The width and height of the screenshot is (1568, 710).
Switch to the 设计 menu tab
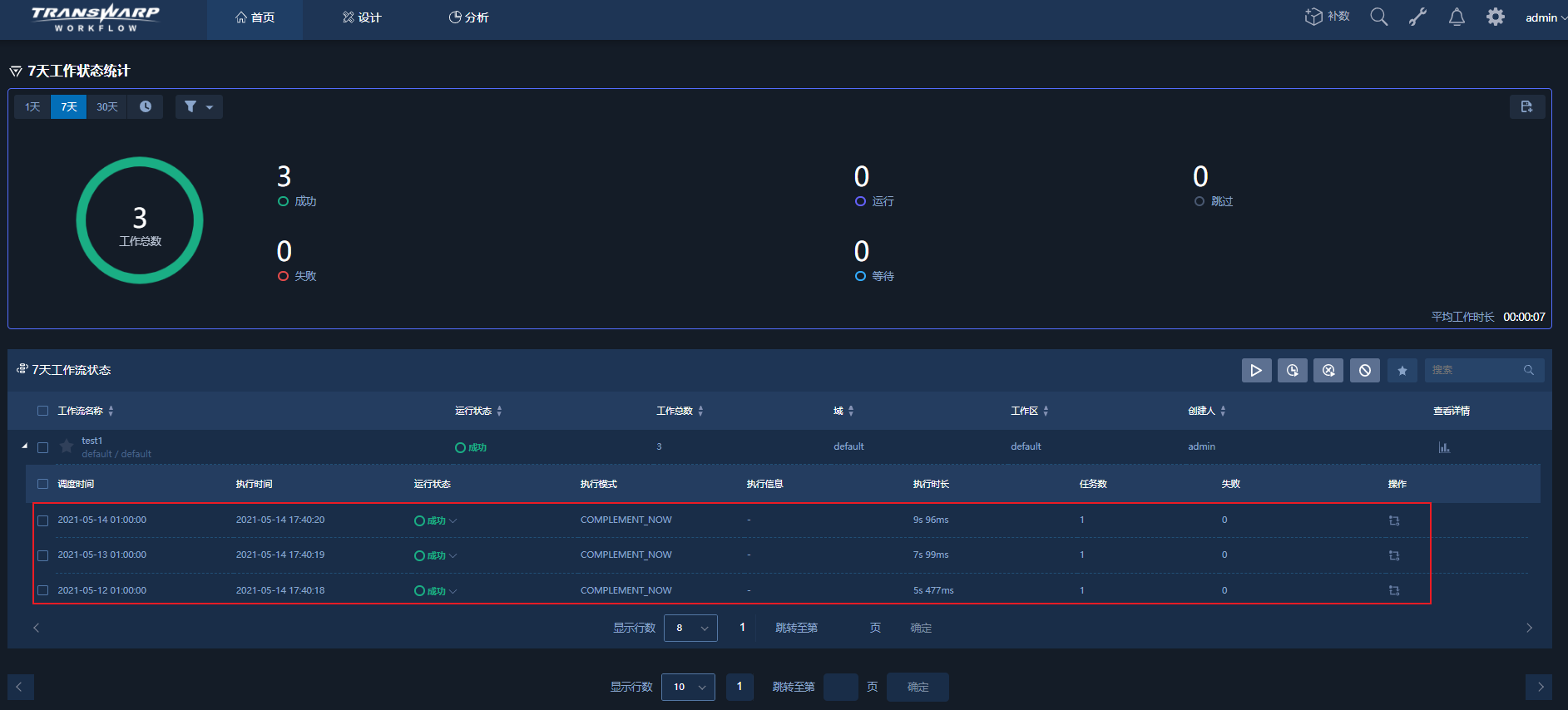(362, 17)
